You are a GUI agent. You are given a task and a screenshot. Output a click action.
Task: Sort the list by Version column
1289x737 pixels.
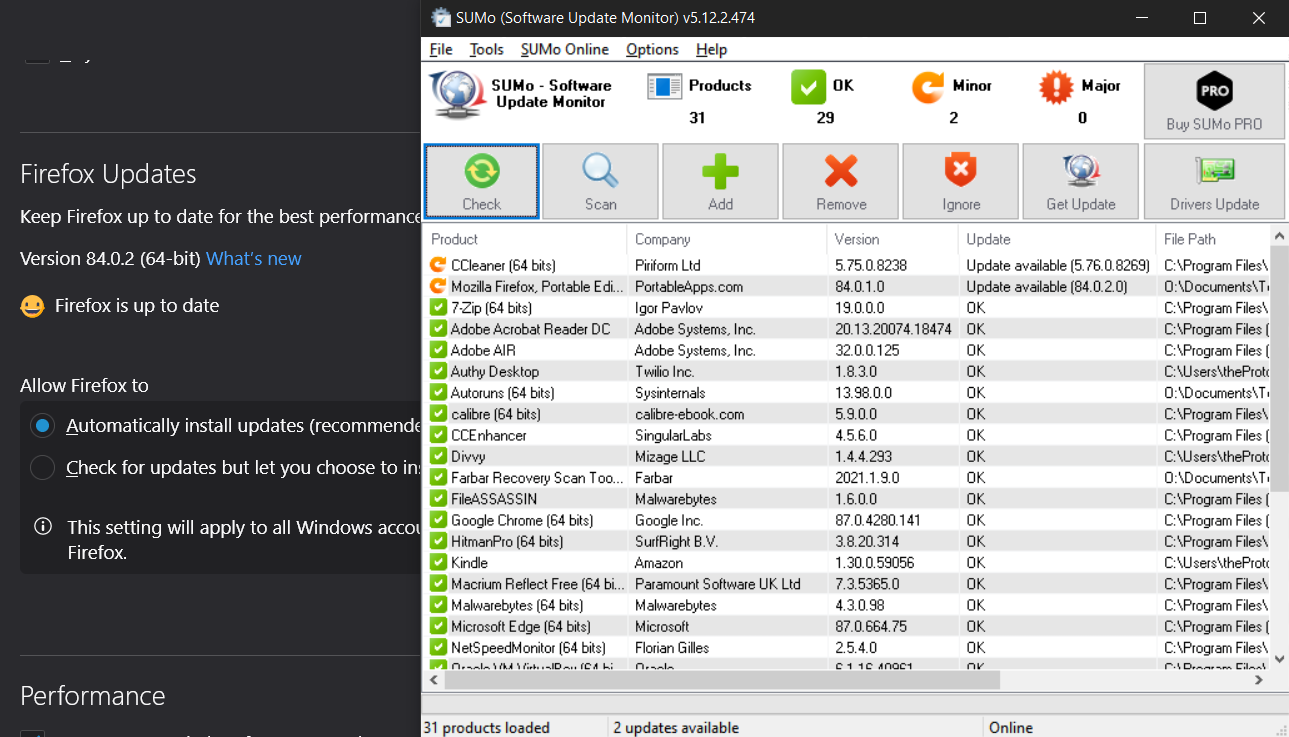(x=892, y=239)
